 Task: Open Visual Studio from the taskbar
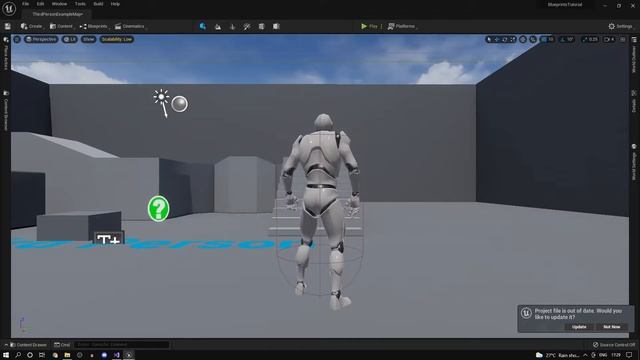pos(116,355)
